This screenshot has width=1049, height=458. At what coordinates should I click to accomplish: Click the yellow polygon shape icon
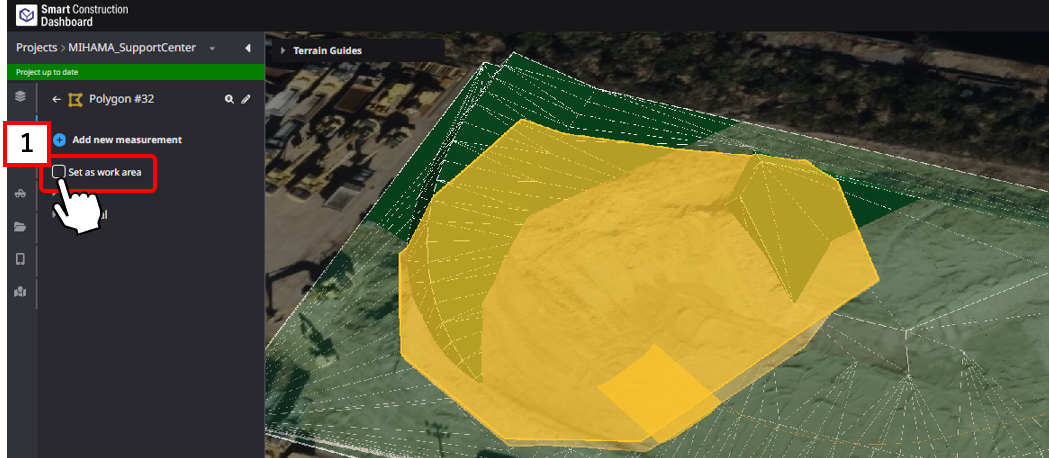[75, 100]
